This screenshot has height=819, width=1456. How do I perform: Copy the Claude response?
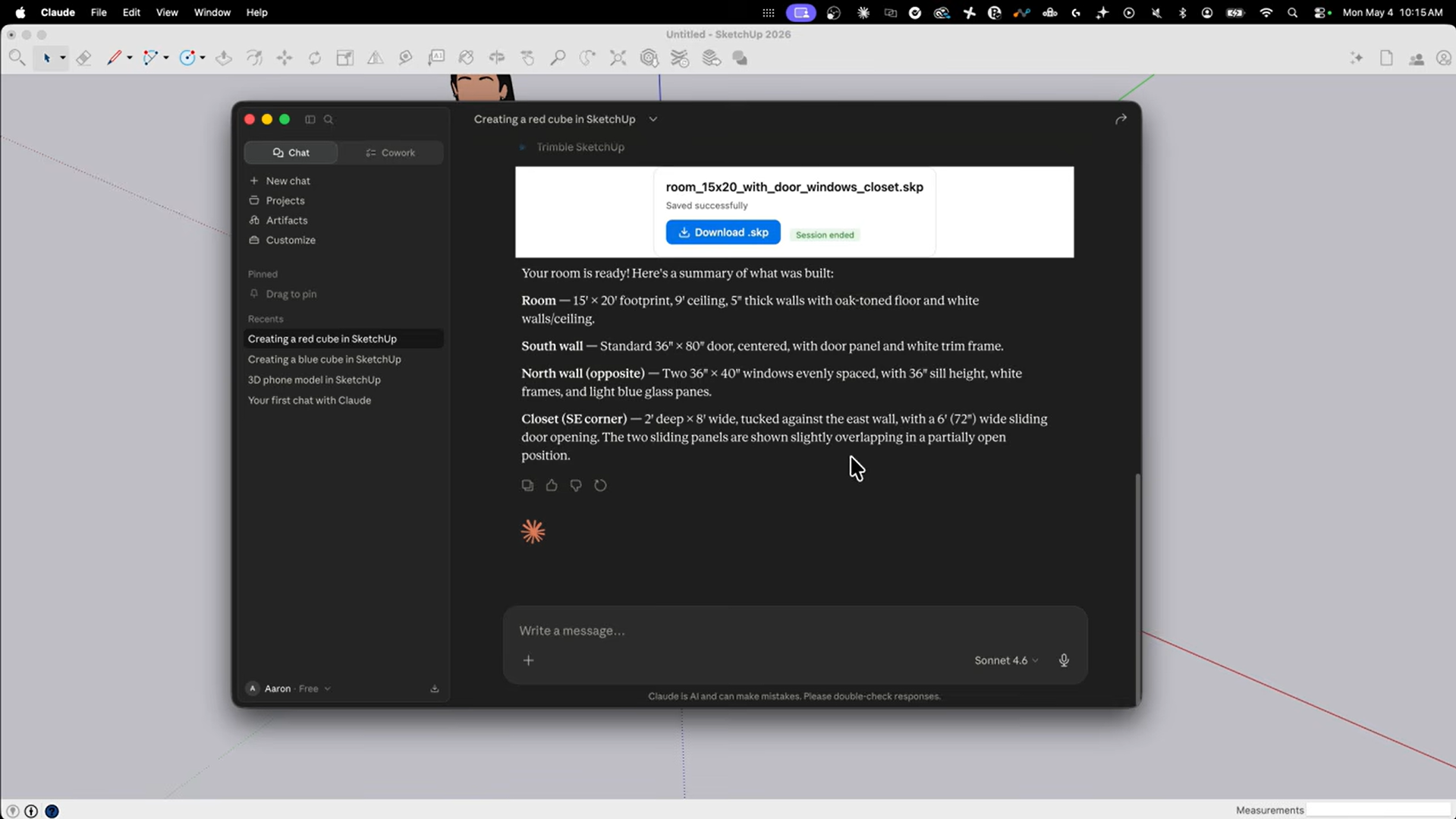point(527,485)
